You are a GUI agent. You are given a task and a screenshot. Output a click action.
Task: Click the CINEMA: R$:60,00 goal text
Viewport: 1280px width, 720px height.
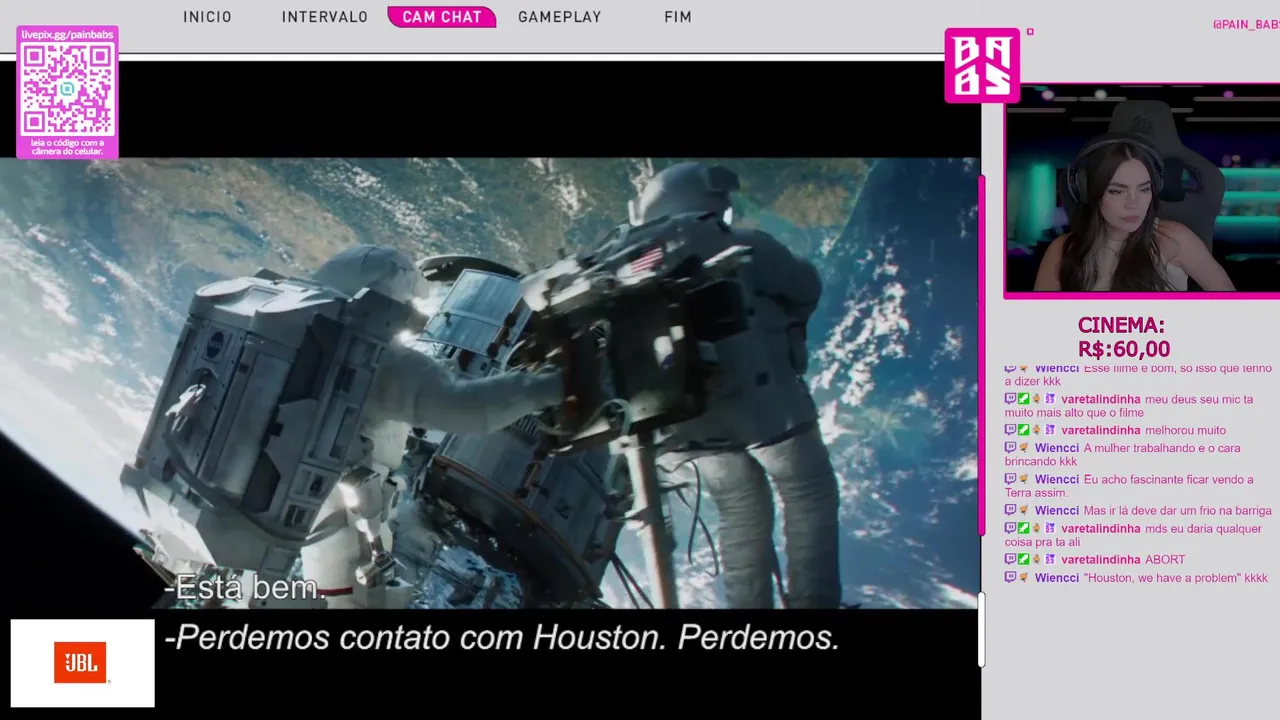pos(1123,337)
